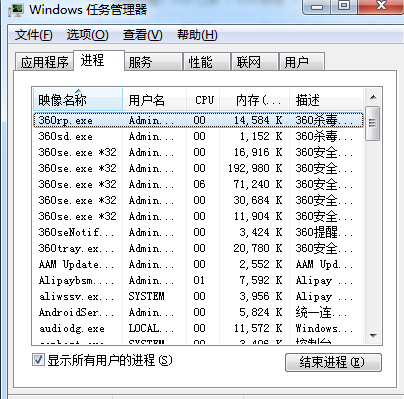This screenshot has height=399, width=404.
Task: Sort by 描述 column header
Action: click(x=327, y=100)
